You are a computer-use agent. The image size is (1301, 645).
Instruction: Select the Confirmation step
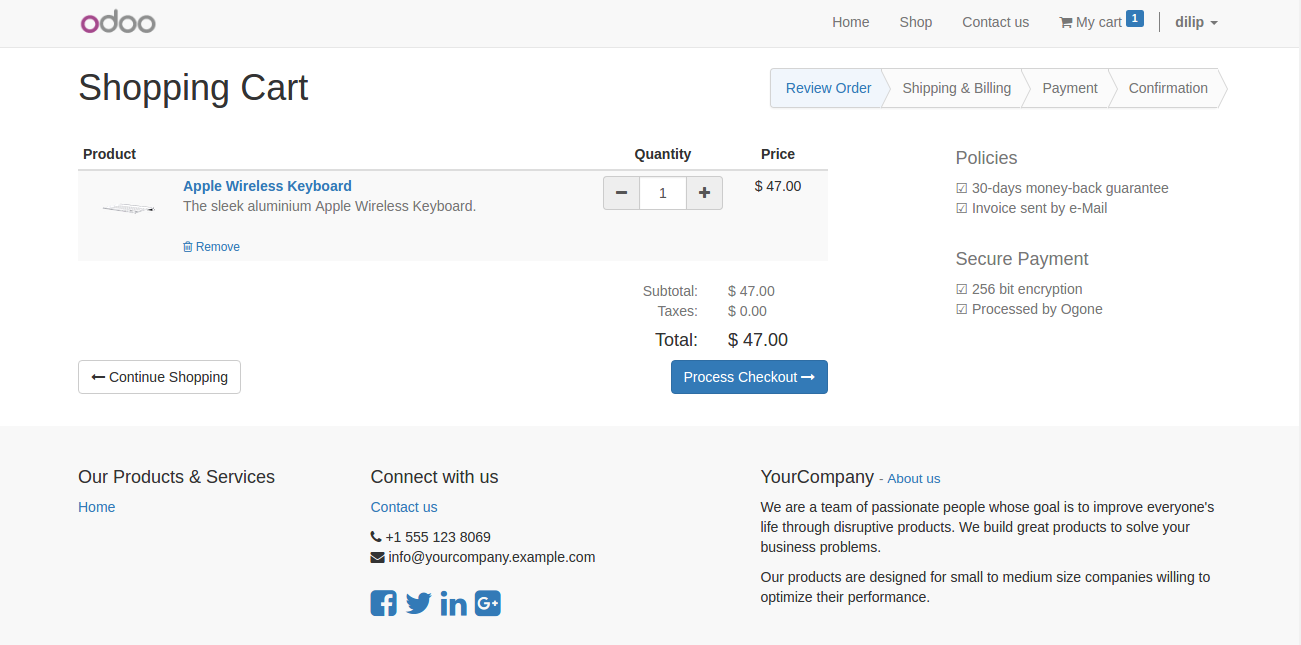(1168, 88)
